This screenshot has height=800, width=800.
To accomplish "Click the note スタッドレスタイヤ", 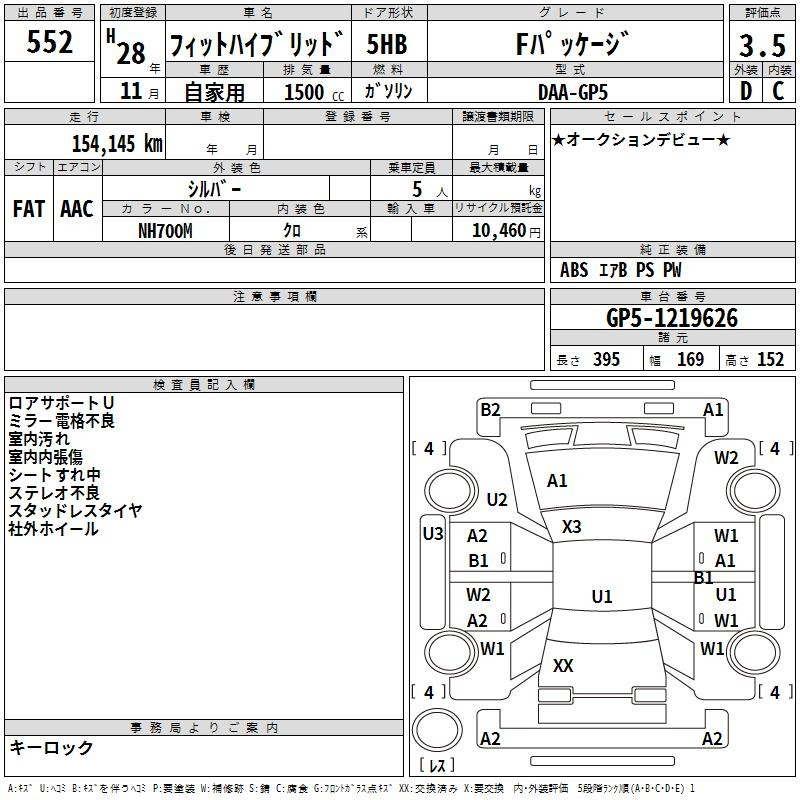I will pyautogui.click(x=76, y=510).
